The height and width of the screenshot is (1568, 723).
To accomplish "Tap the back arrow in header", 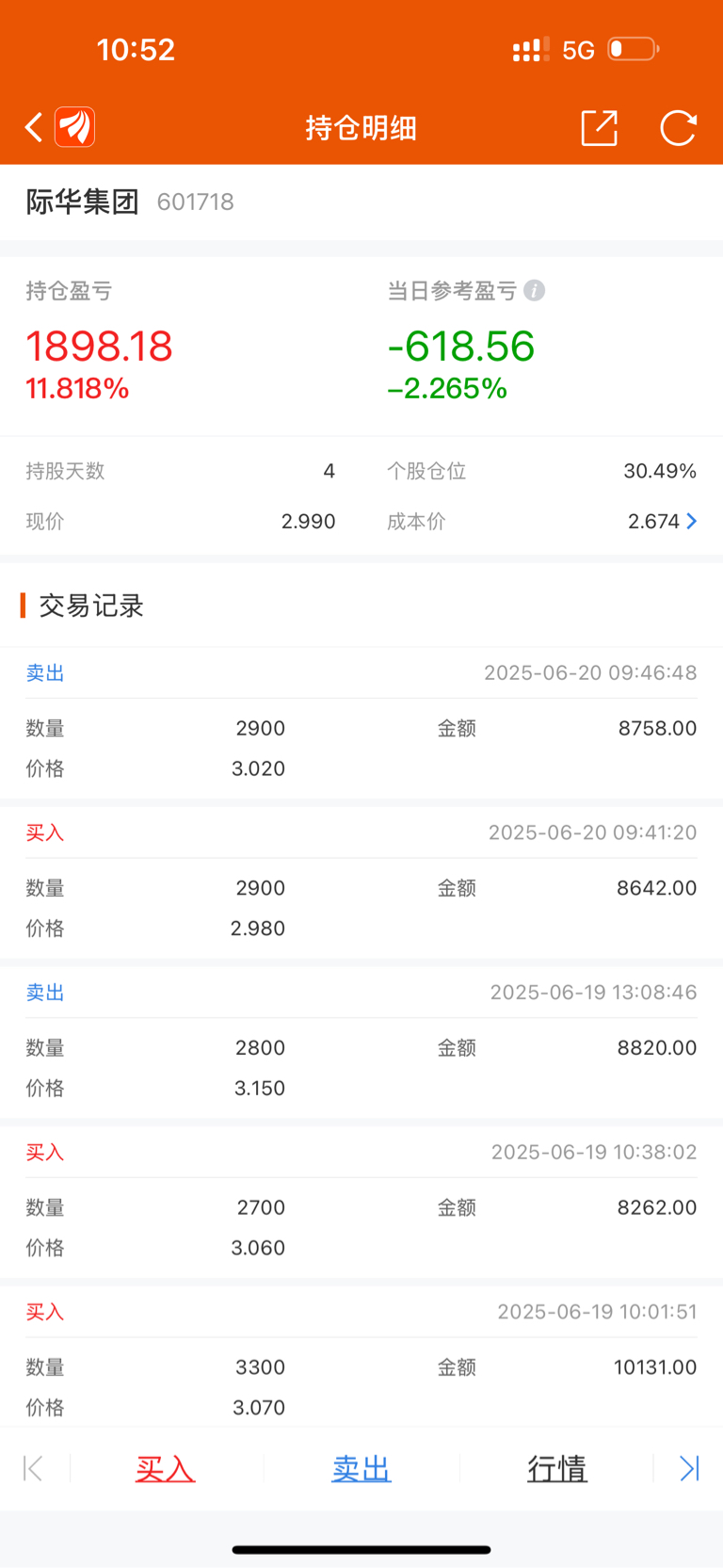I will [x=34, y=127].
